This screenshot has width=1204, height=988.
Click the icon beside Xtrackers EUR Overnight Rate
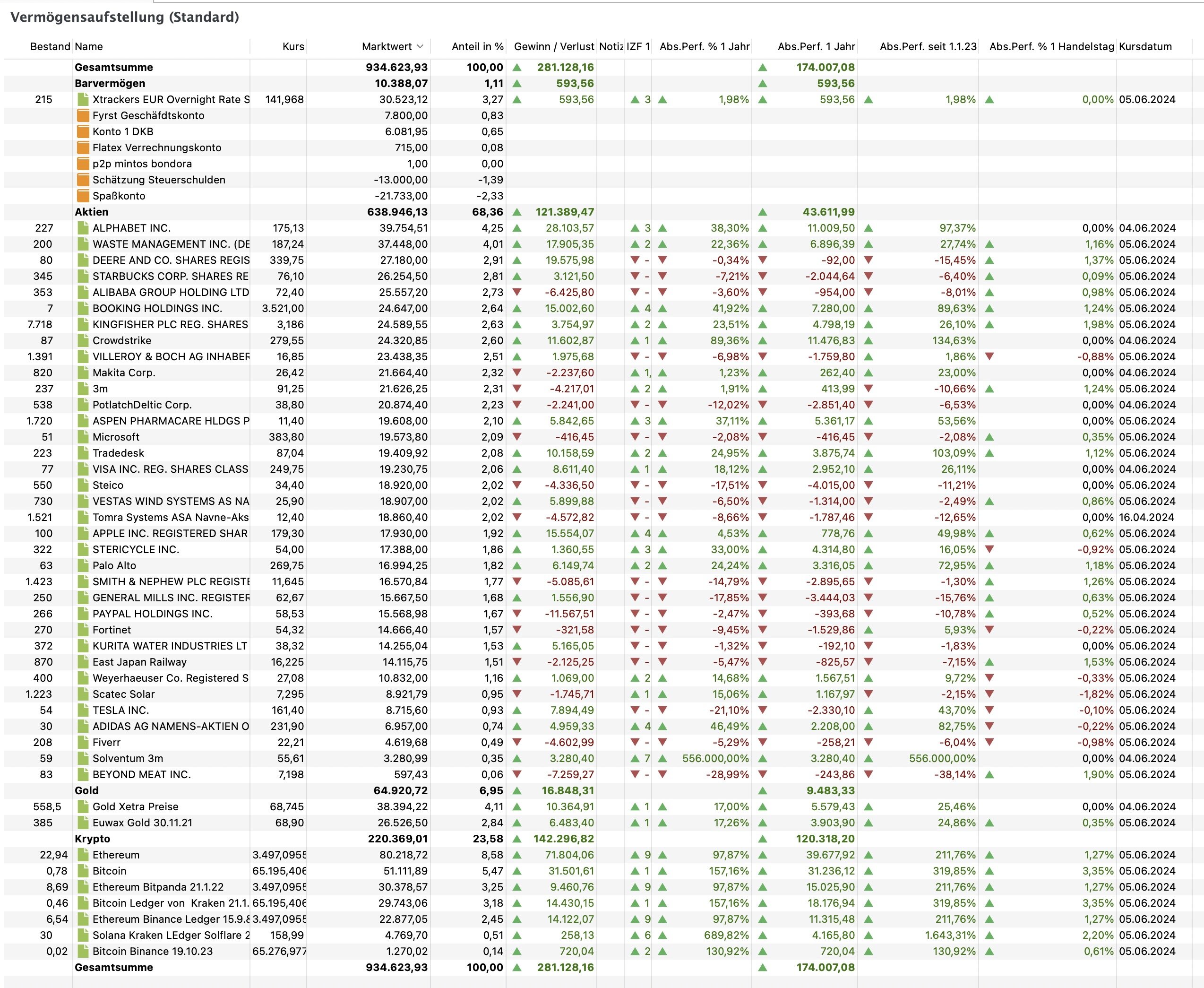pos(83,100)
